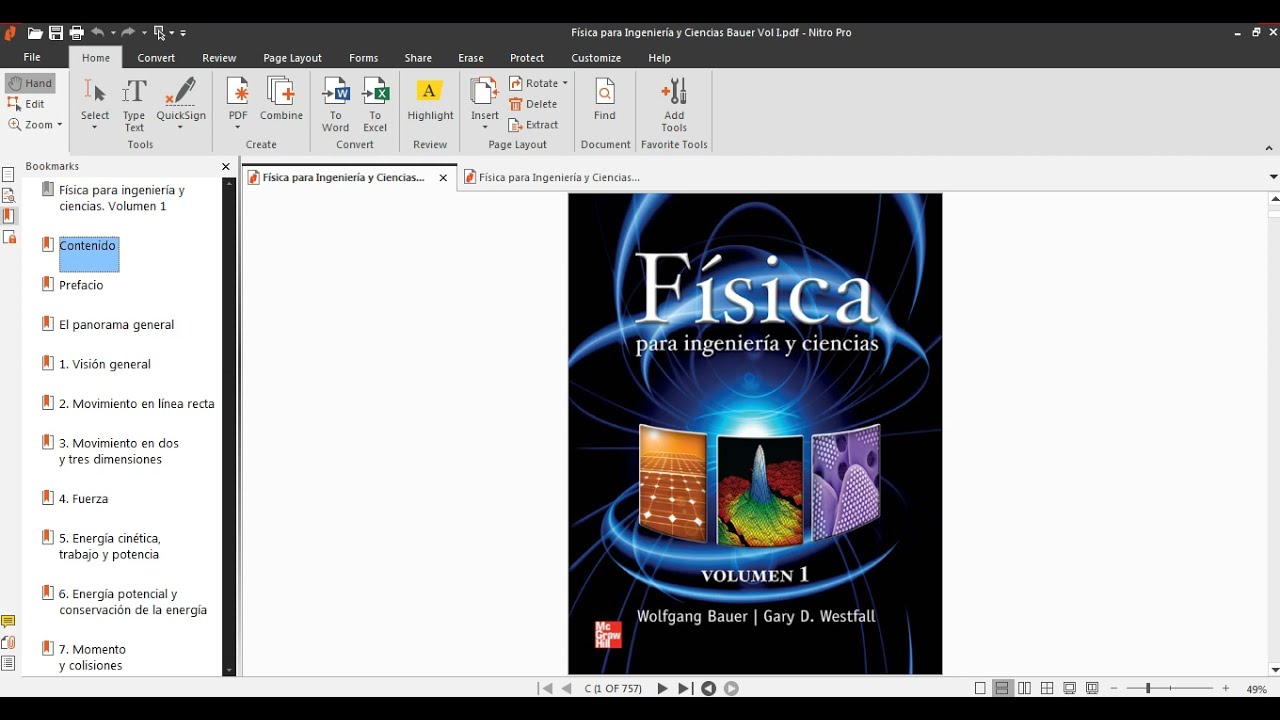This screenshot has height=720, width=1280.
Task: Switch to the Convert ribbon tab
Action: click(x=157, y=58)
